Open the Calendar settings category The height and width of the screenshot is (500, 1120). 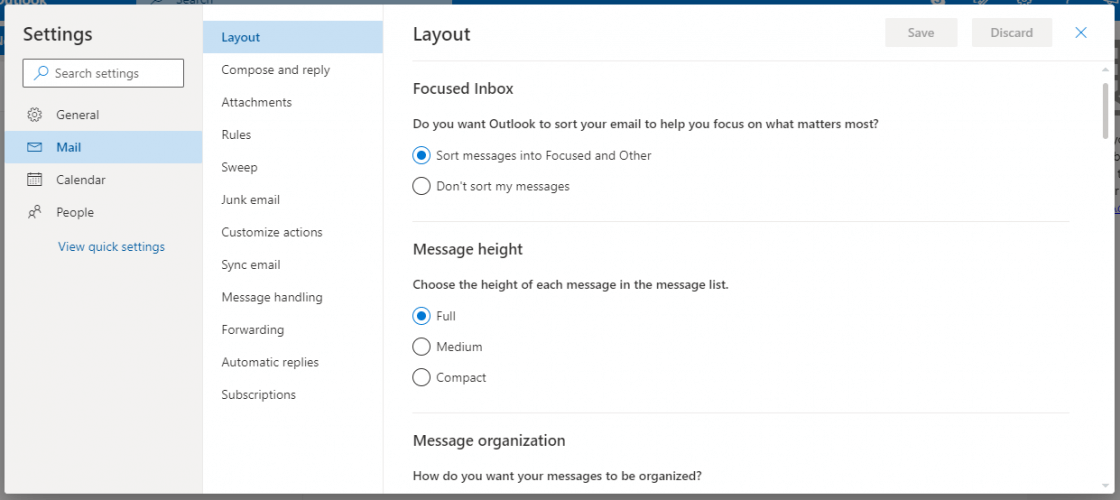(x=104, y=179)
